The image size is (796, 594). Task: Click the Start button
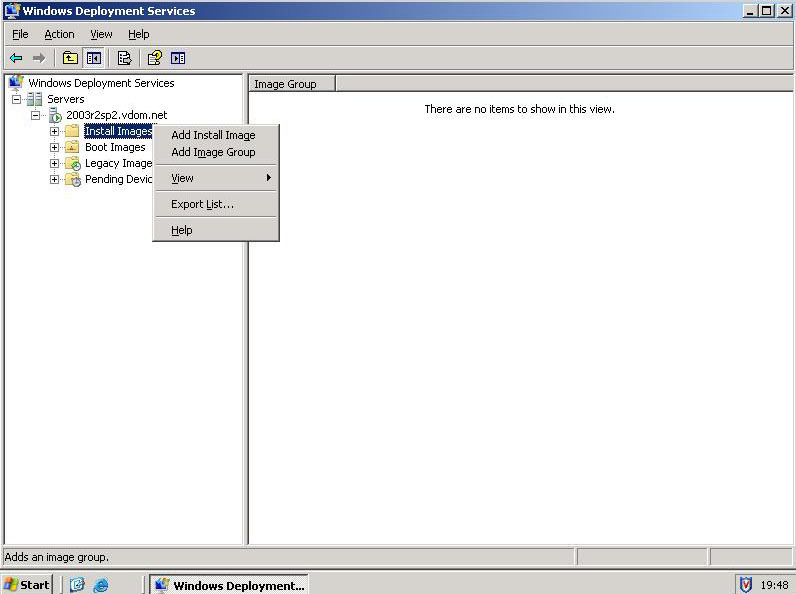[27, 585]
